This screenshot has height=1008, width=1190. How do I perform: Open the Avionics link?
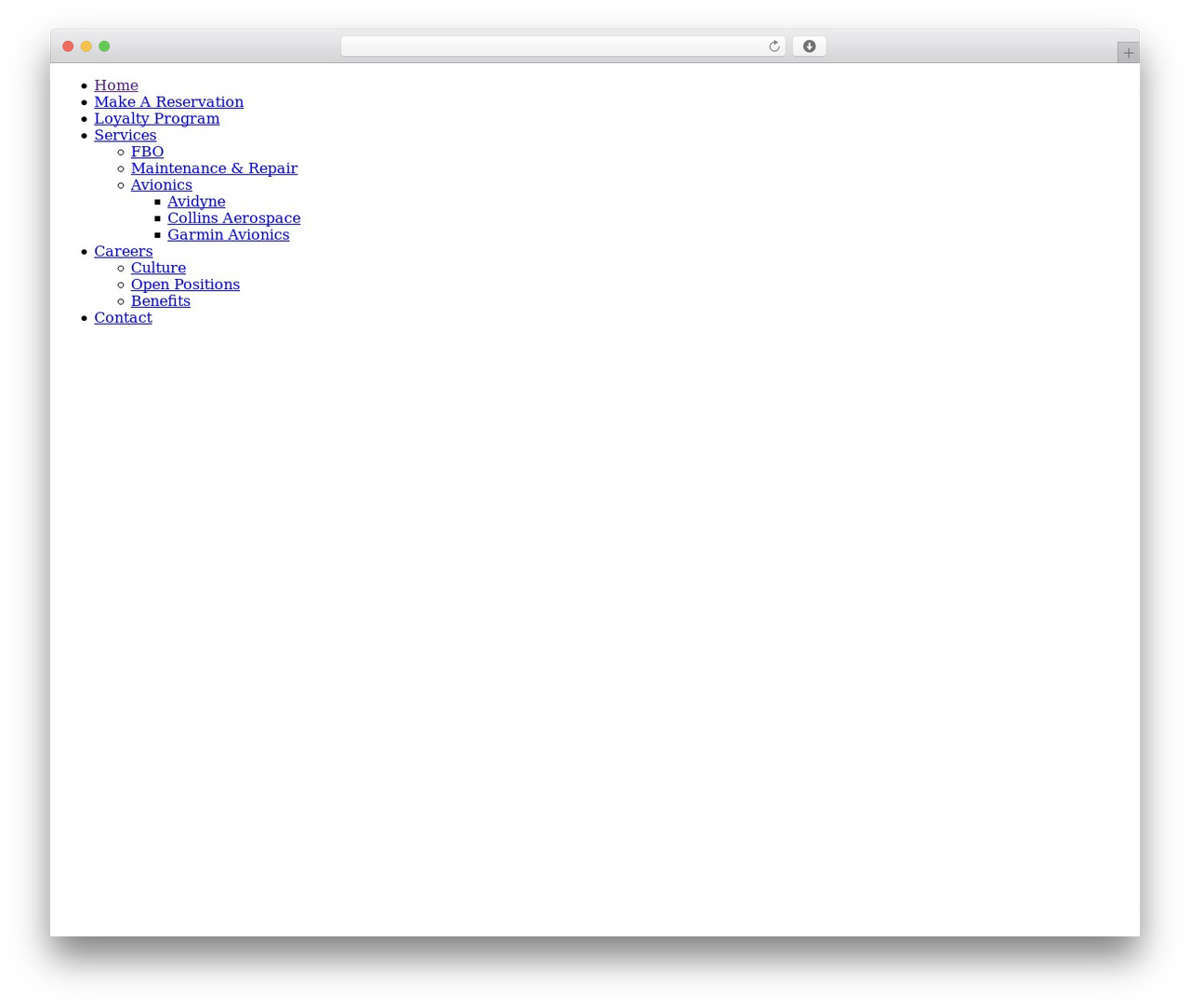[x=161, y=185]
